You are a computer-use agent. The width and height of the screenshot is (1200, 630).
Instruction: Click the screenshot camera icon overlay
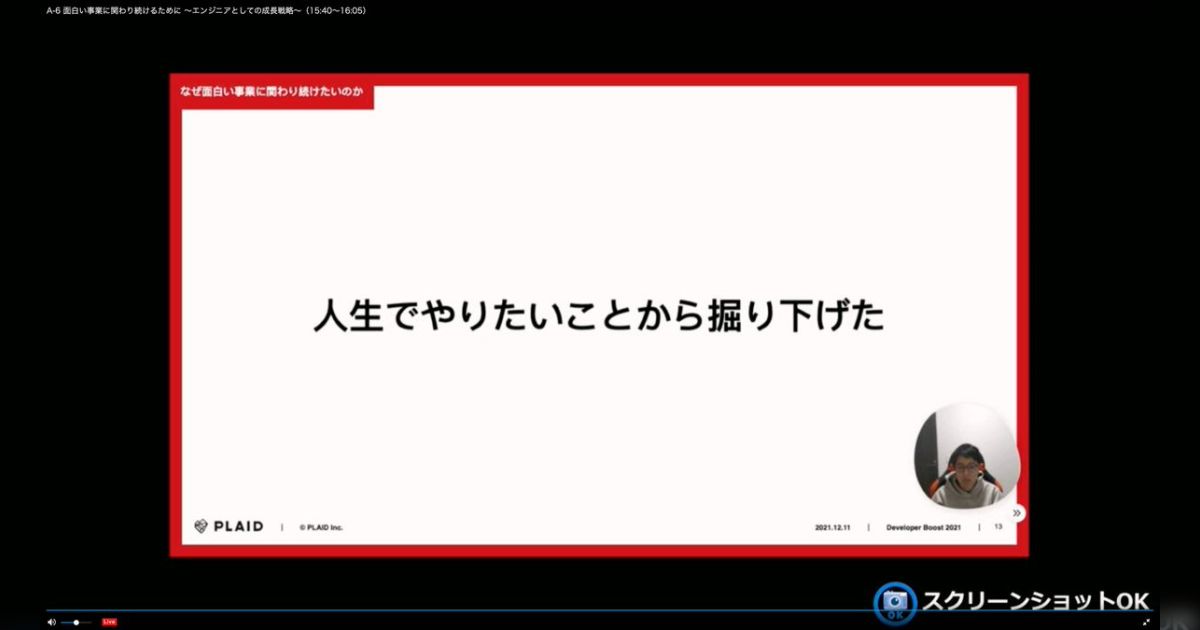coord(897,600)
